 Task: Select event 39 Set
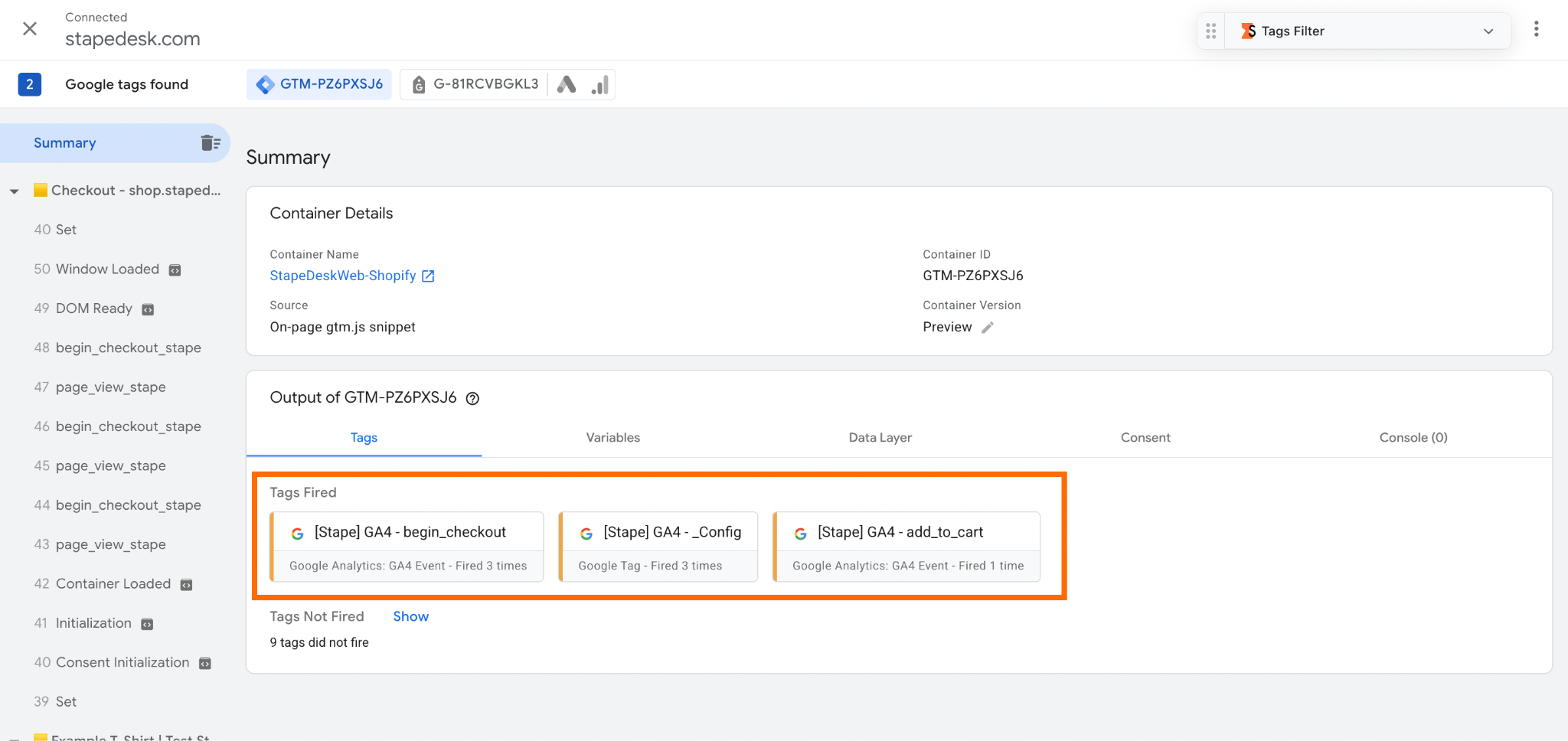(x=55, y=702)
